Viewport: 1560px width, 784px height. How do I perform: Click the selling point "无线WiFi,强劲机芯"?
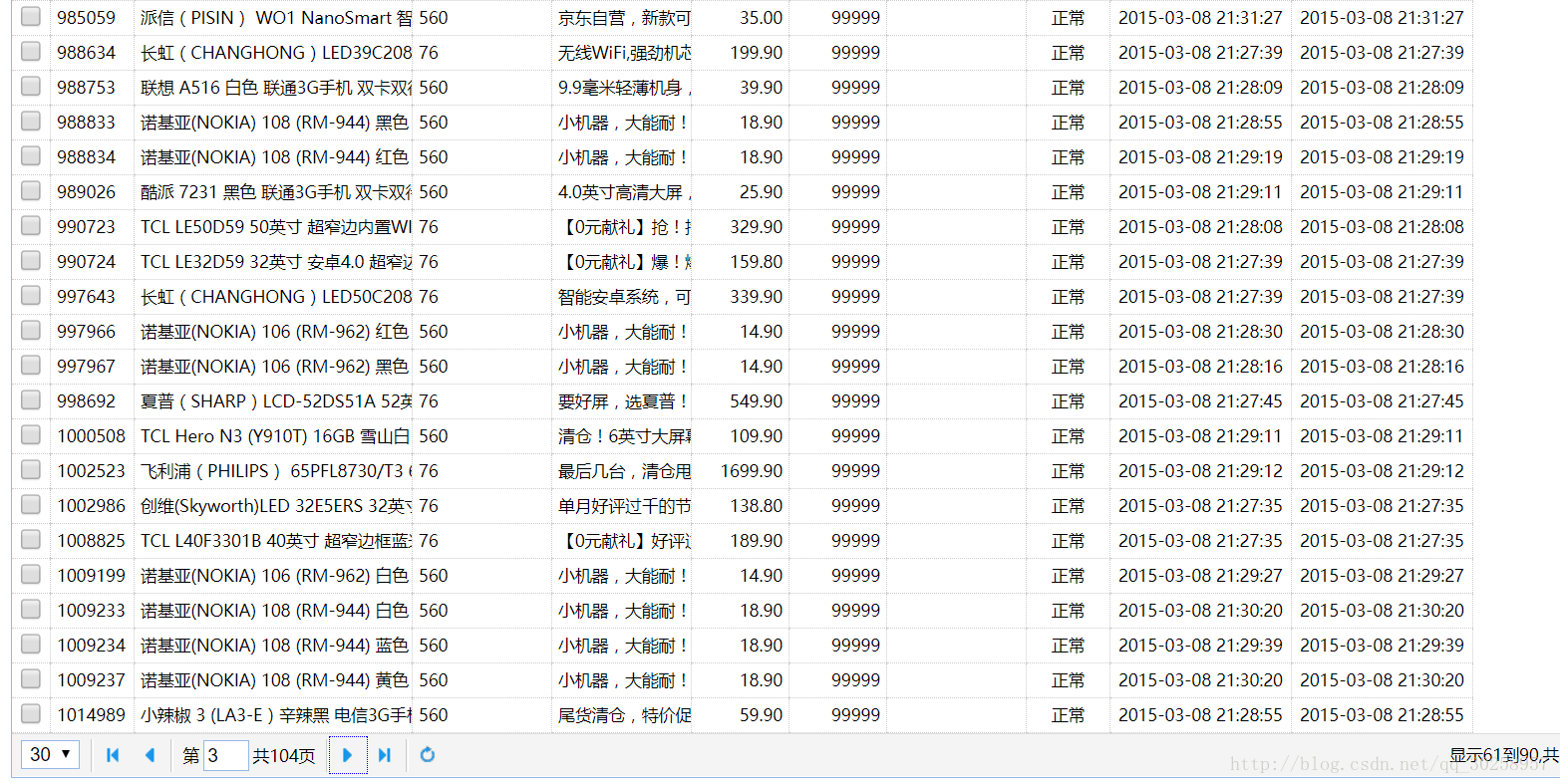(624, 53)
